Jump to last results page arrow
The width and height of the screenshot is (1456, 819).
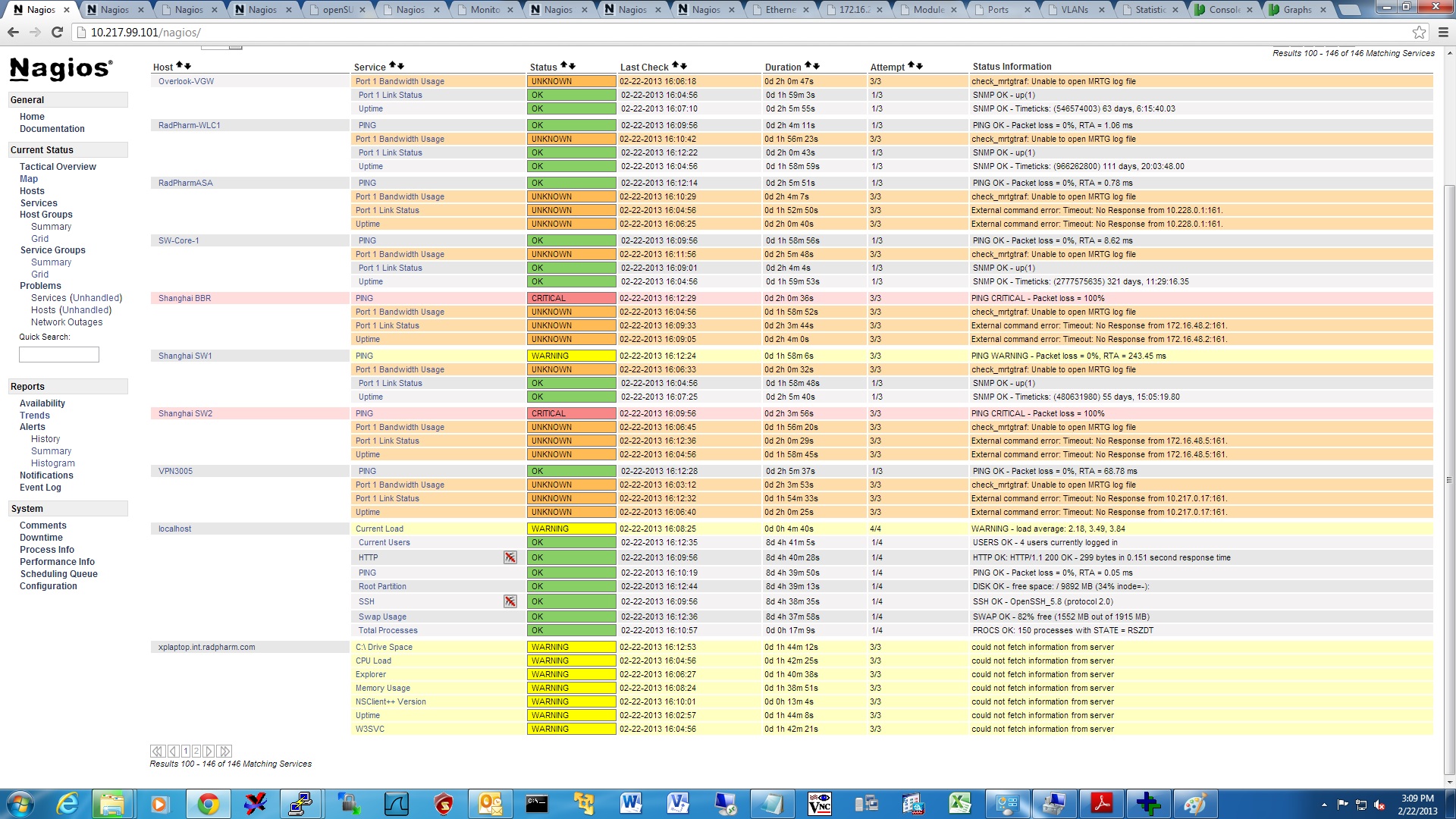(x=224, y=751)
